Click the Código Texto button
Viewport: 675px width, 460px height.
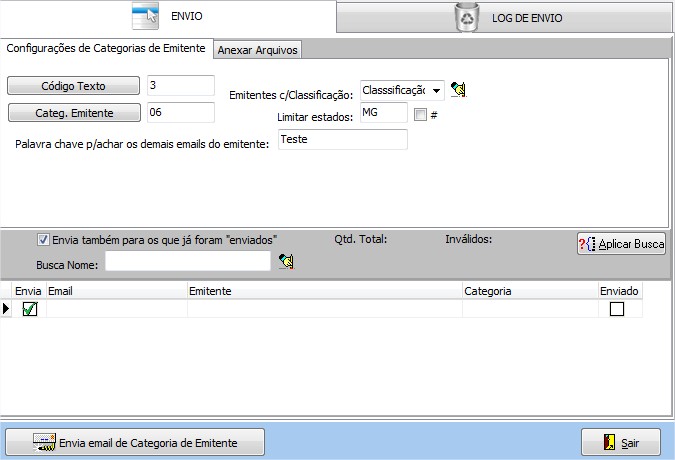coord(73,86)
